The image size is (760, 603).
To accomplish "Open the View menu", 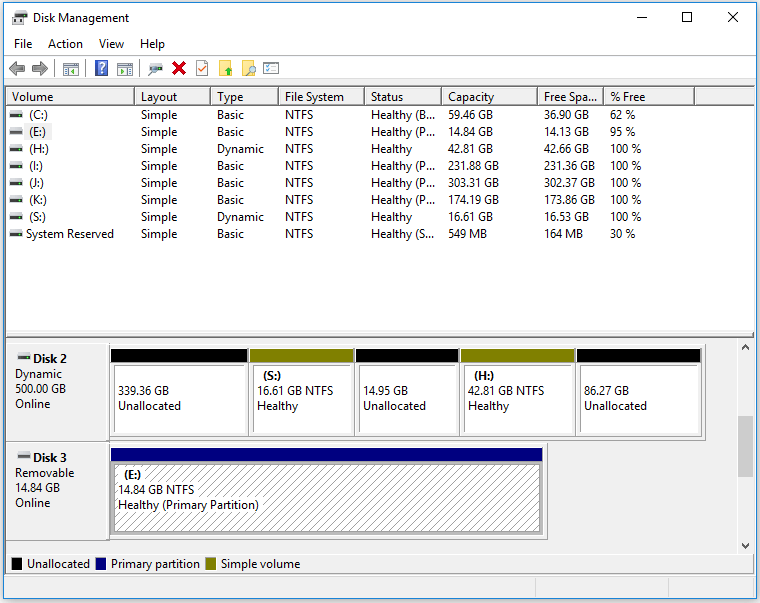I will 112,44.
